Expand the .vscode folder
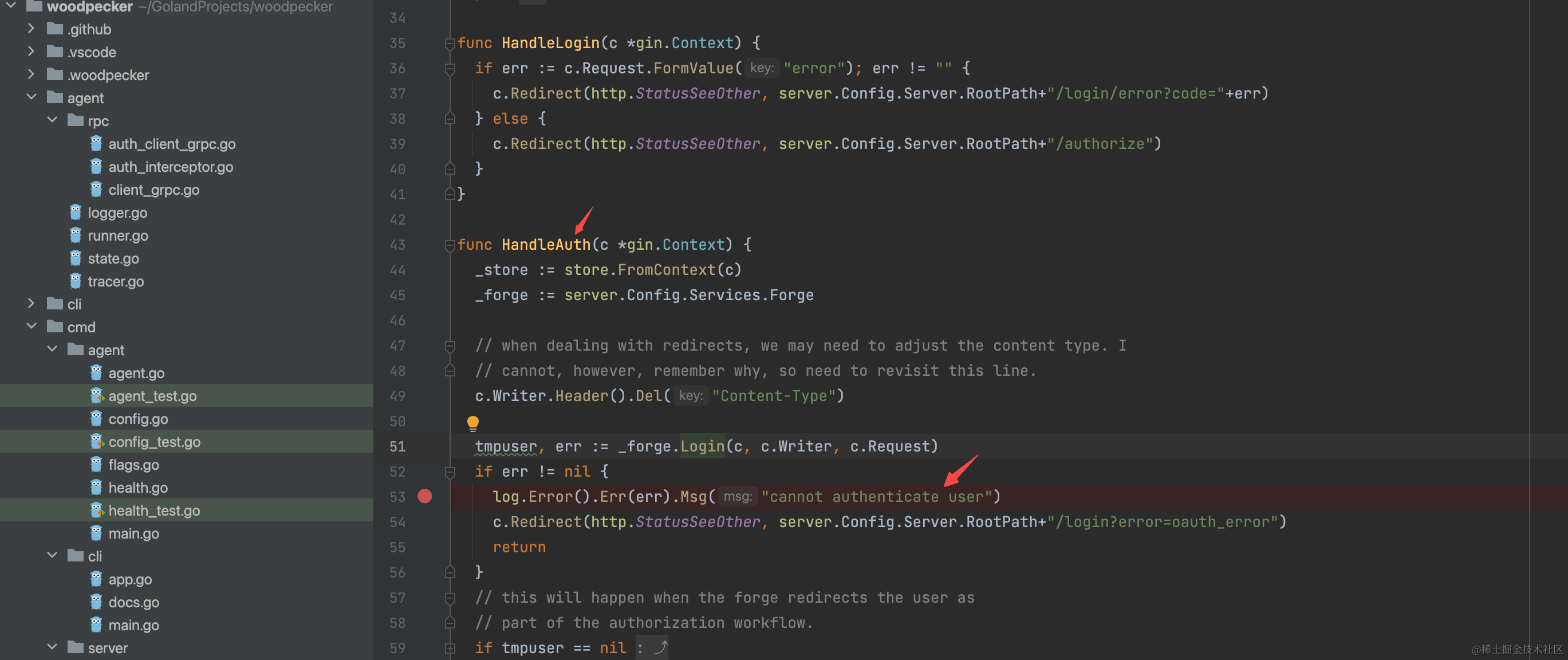The height and width of the screenshot is (660, 1568). click(x=31, y=52)
